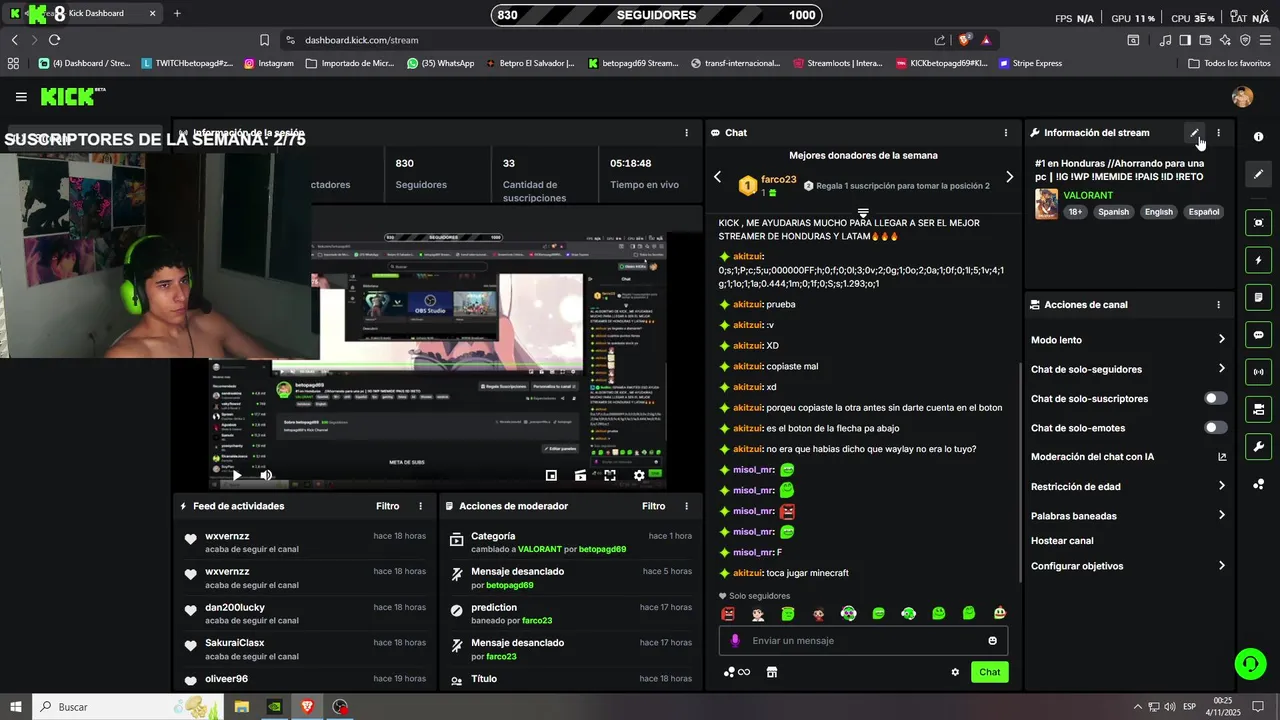
Task: Open Información de la sesión three-dot menu
Action: point(686,133)
